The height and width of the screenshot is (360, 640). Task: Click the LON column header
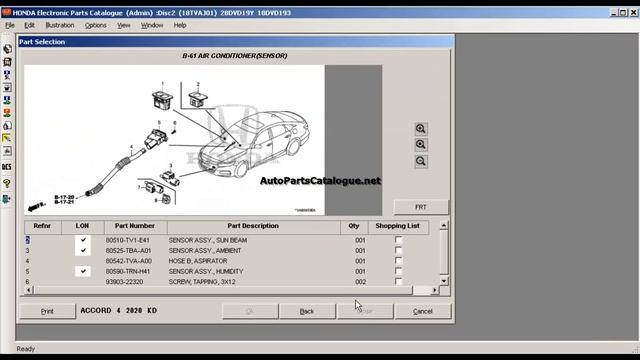pos(82,226)
